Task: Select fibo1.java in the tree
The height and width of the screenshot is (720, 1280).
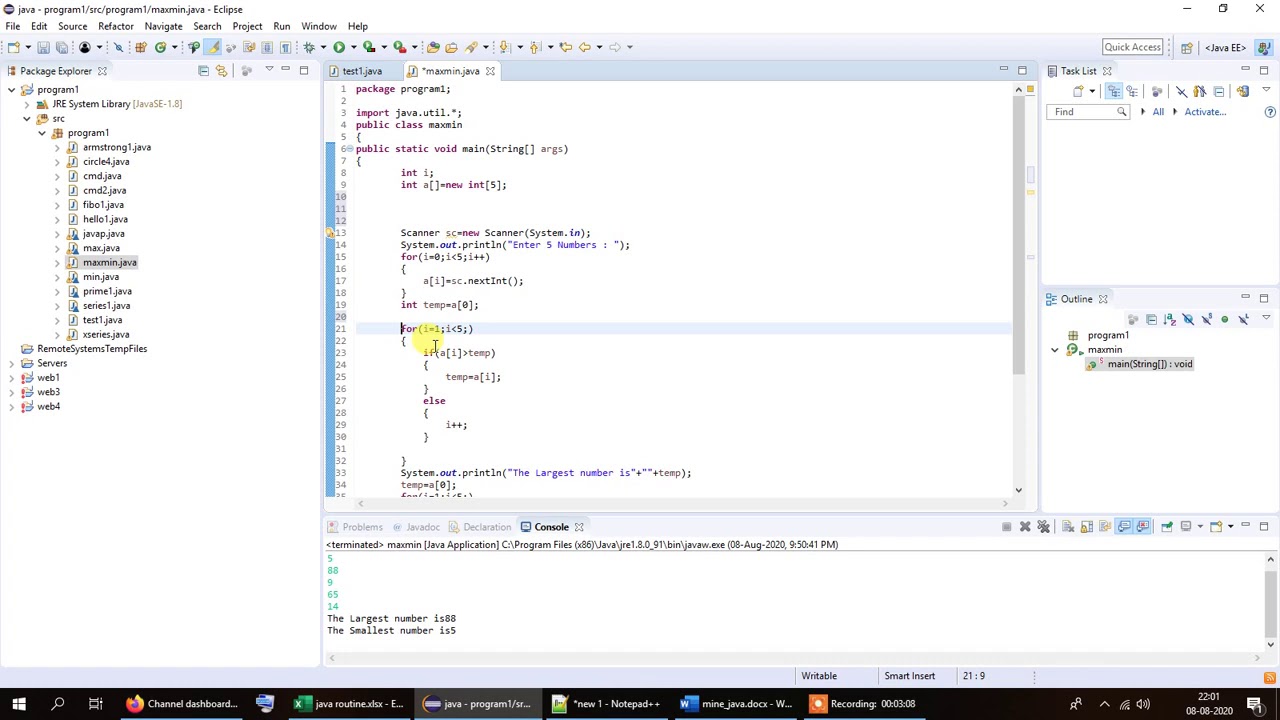Action: click(103, 205)
